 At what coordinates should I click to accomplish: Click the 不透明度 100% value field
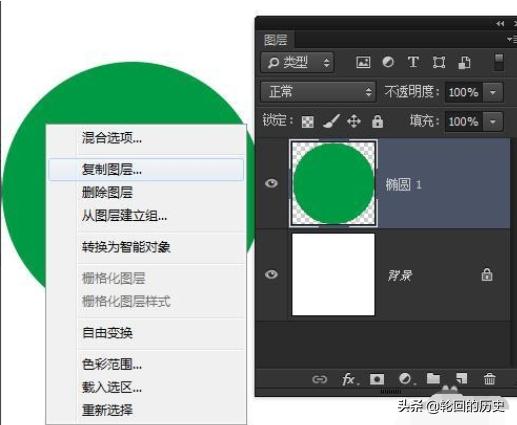(x=464, y=92)
